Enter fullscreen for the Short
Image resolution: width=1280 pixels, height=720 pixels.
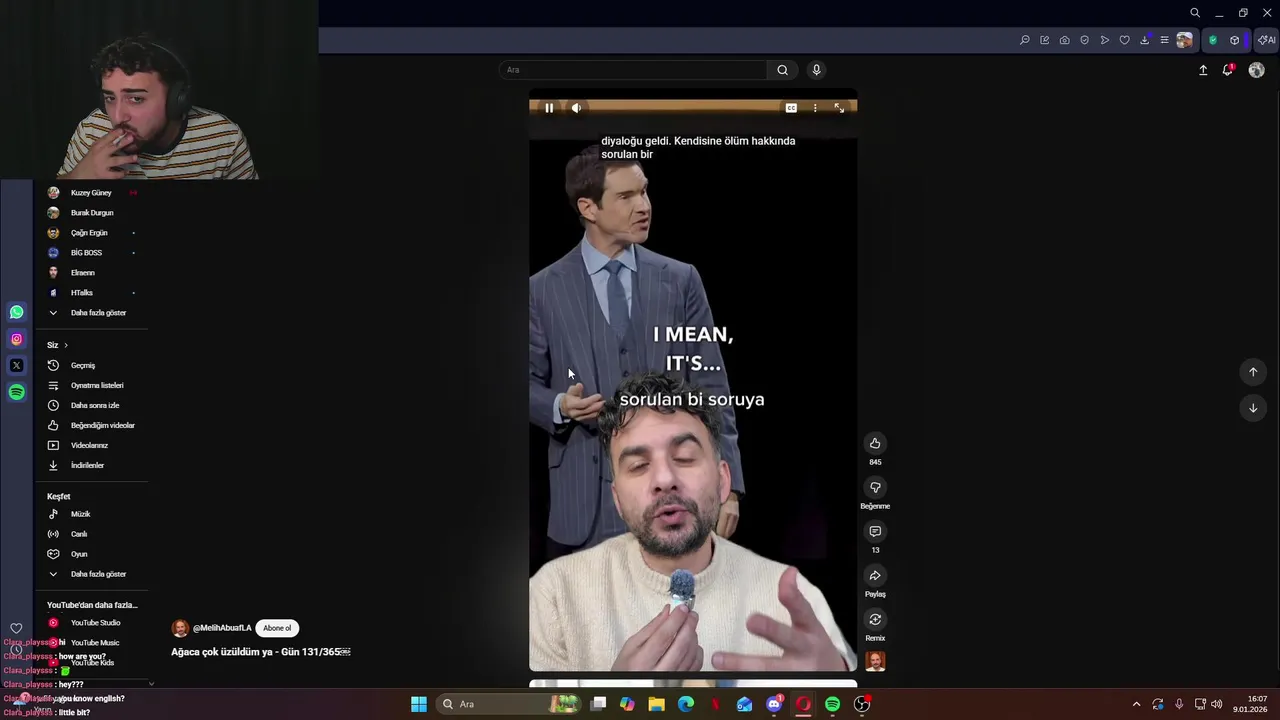(839, 108)
